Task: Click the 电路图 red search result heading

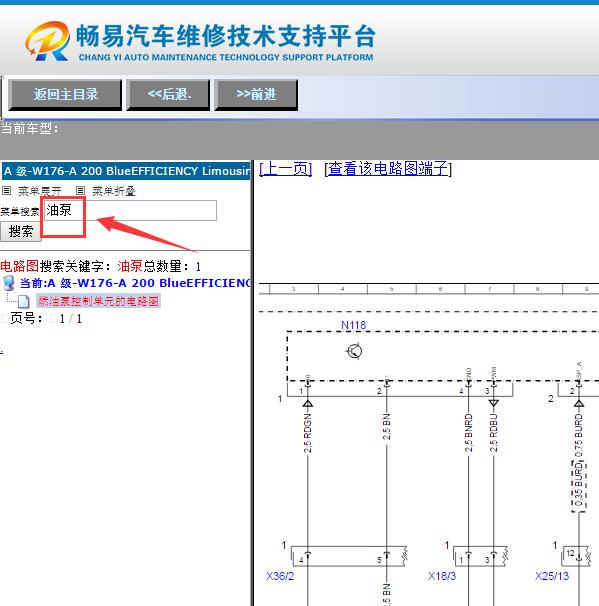Action: coord(19,266)
